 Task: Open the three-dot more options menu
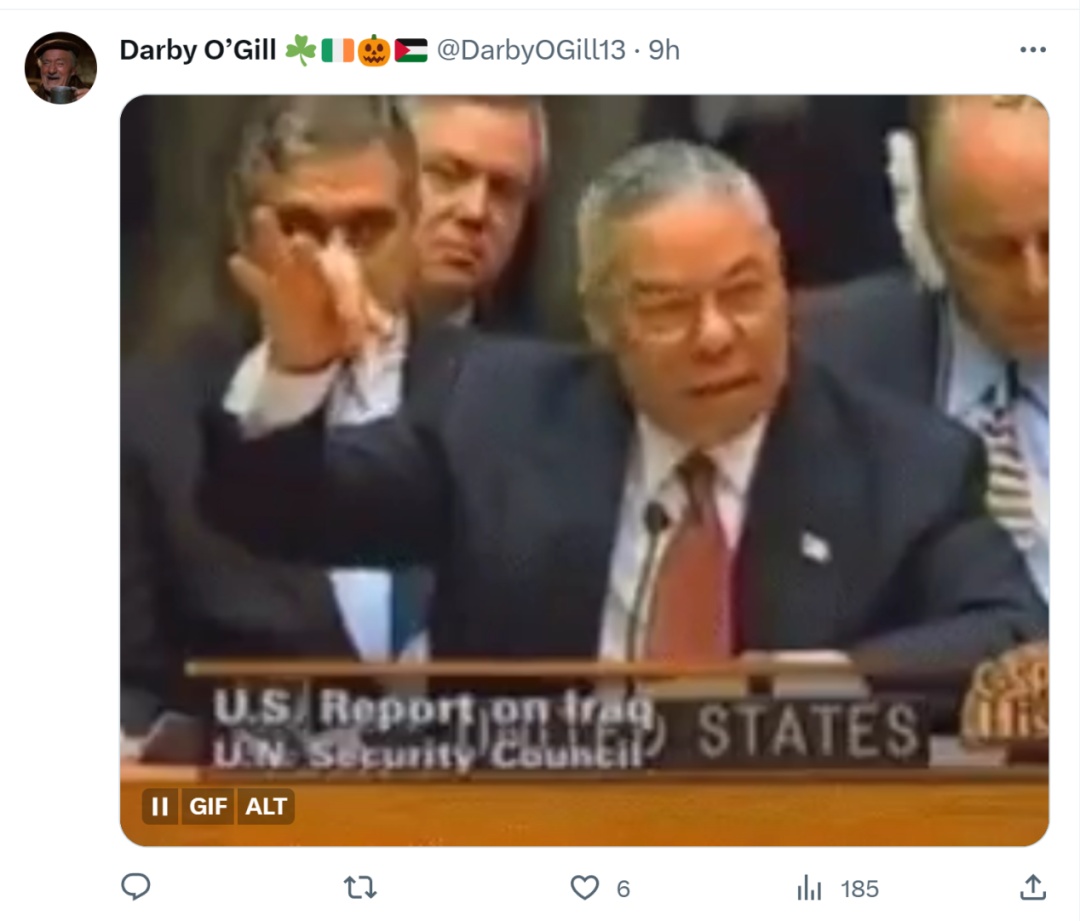tap(1033, 50)
